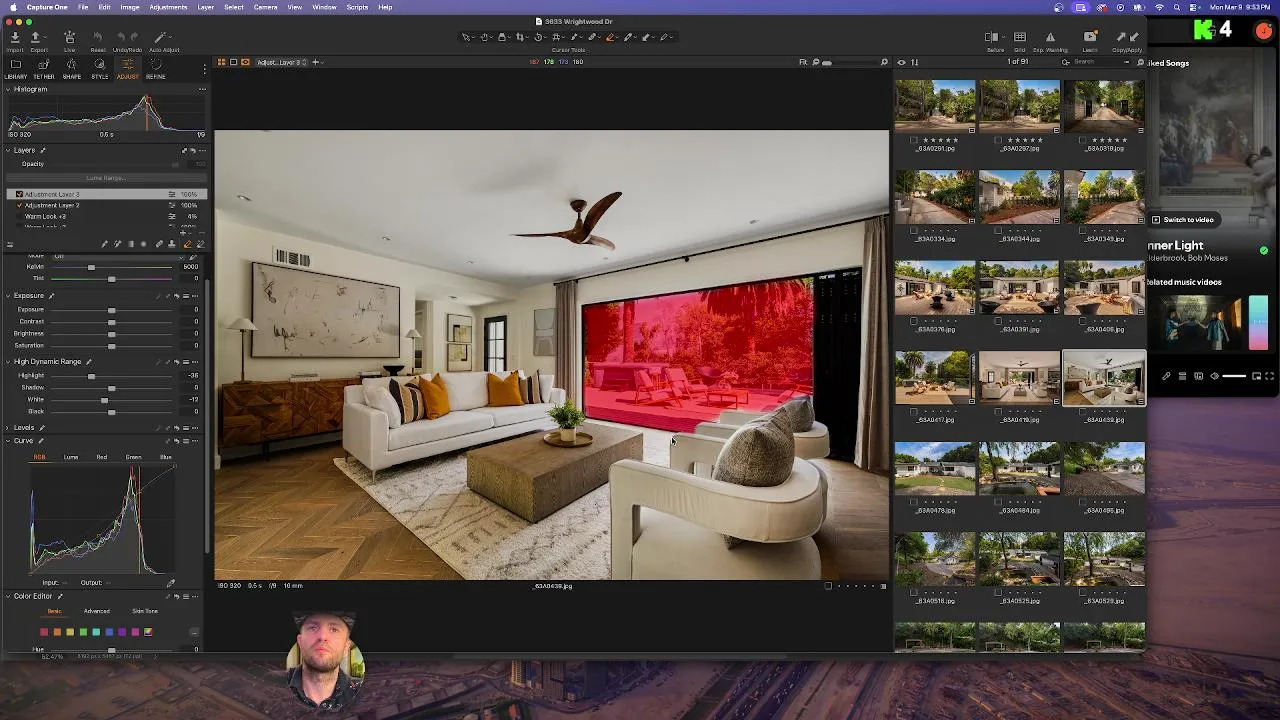Uncheck Adjustment Layer 2 checkbox
Screen dimensions: 1280x720
click(19, 205)
